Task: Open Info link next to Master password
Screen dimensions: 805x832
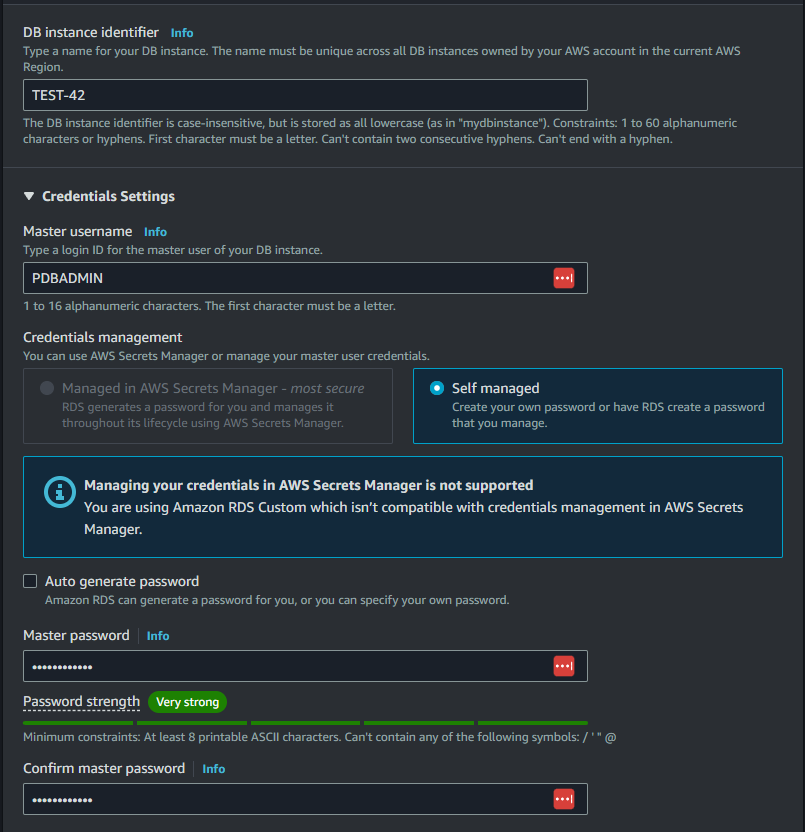Action: (x=158, y=636)
